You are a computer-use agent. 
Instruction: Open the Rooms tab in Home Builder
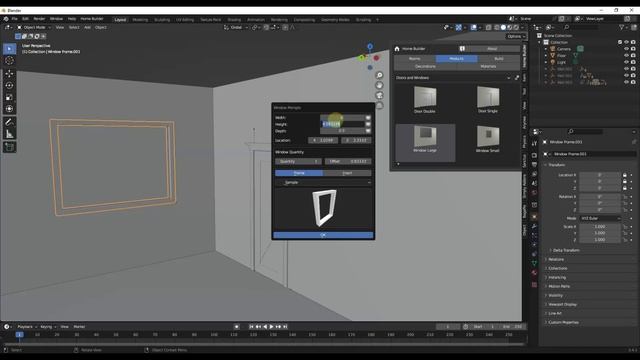point(415,59)
